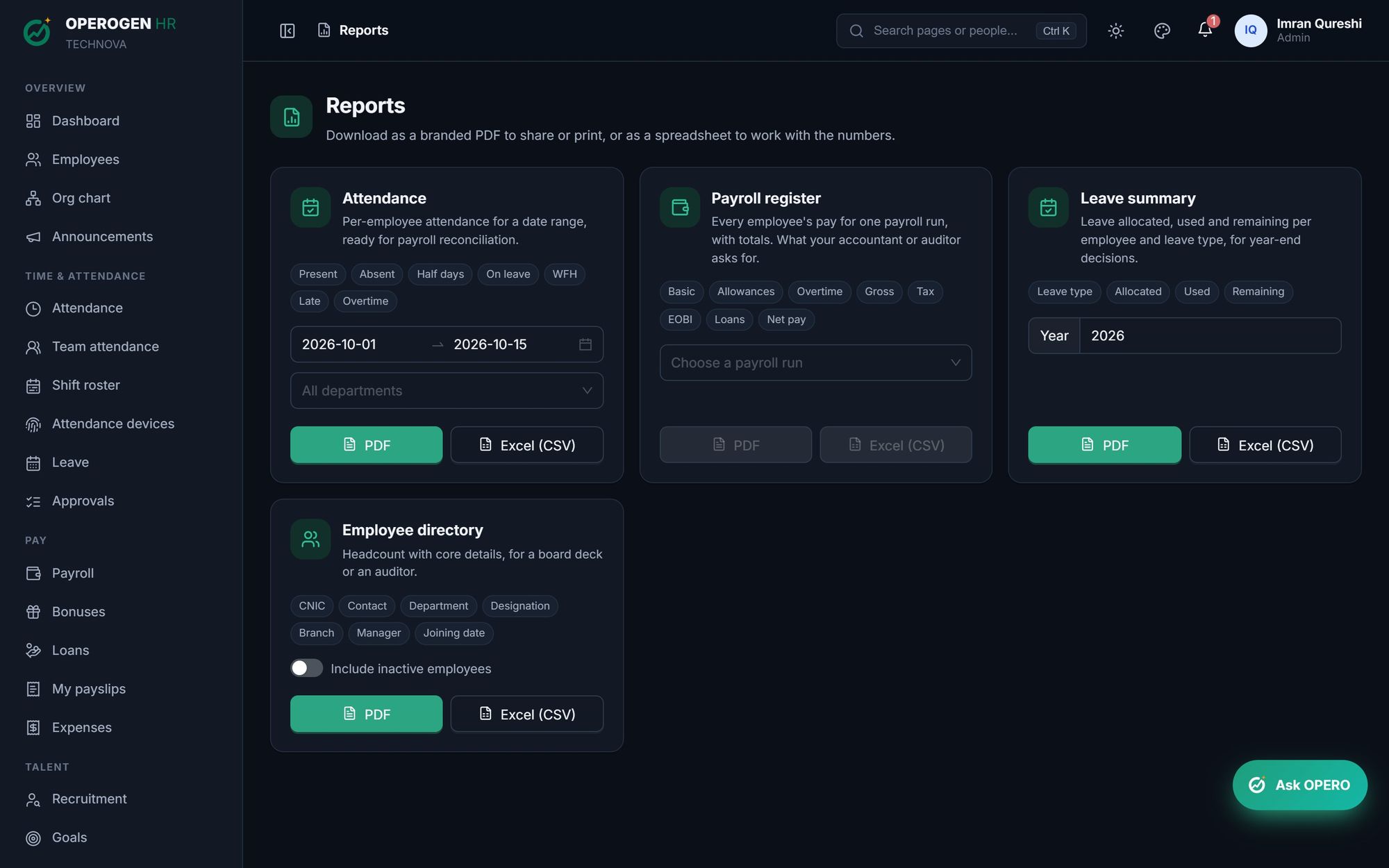Download Attendance report as PDF
1389x868 pixels.
[x=366, y=444]
